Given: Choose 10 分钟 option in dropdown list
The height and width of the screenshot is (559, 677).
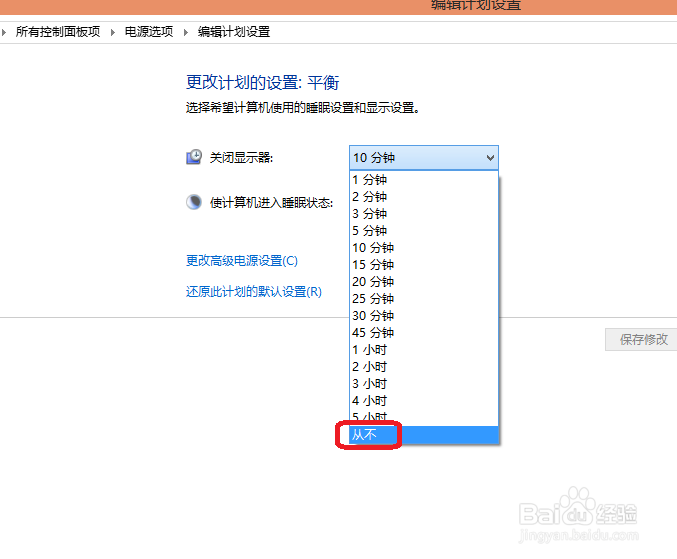Looking at the screenshot, I should coord(424,248).
